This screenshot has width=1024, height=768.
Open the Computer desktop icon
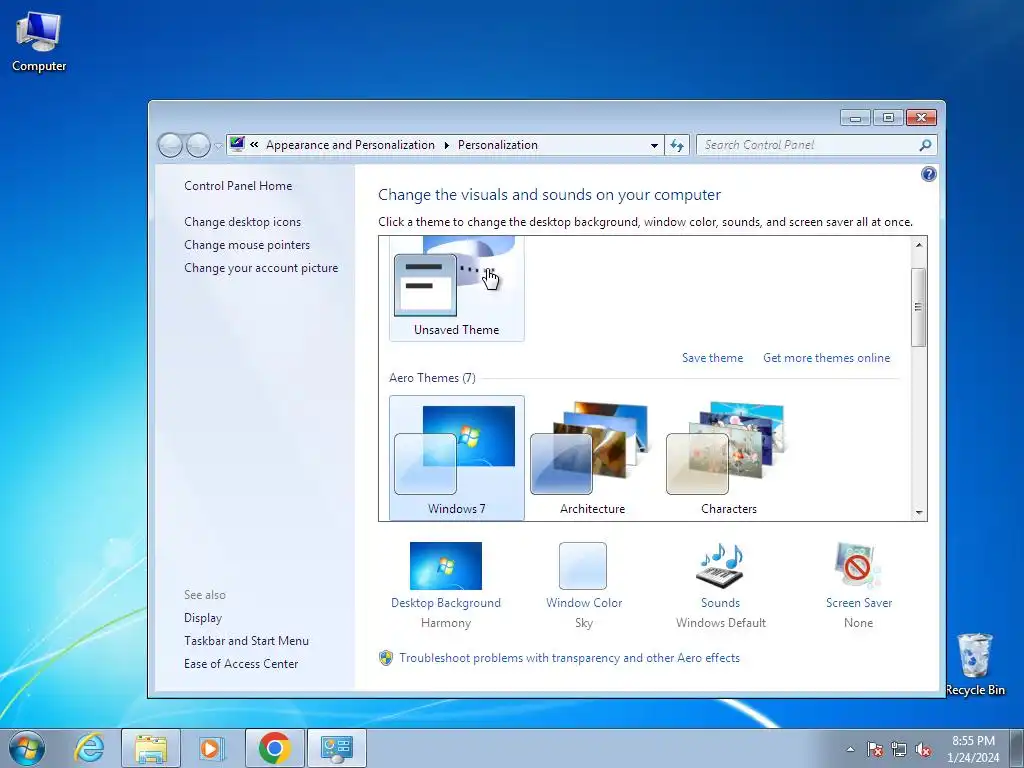click(x=39, y=42)
